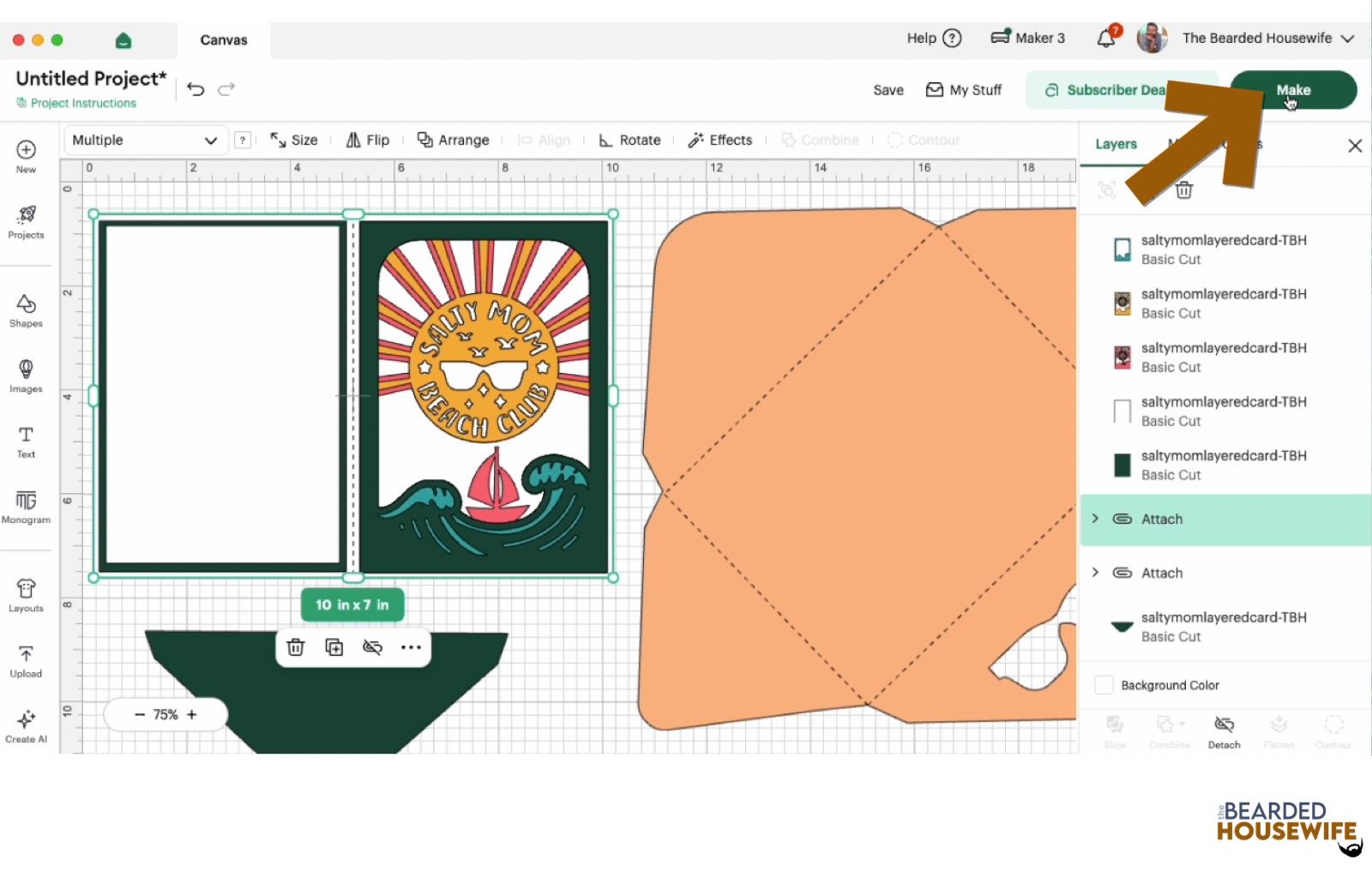Toggle the Background Color checkbox

tap(1104, 685)
